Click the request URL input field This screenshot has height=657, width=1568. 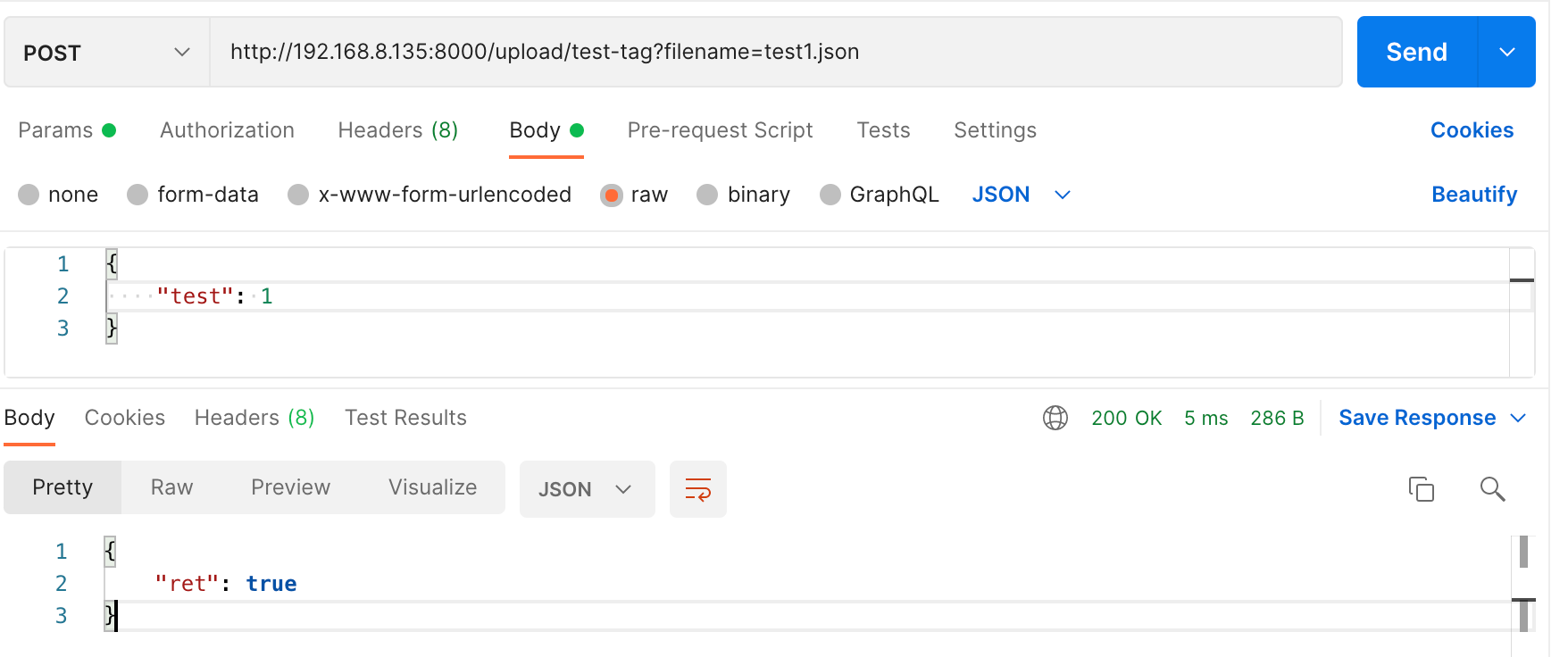775,53
